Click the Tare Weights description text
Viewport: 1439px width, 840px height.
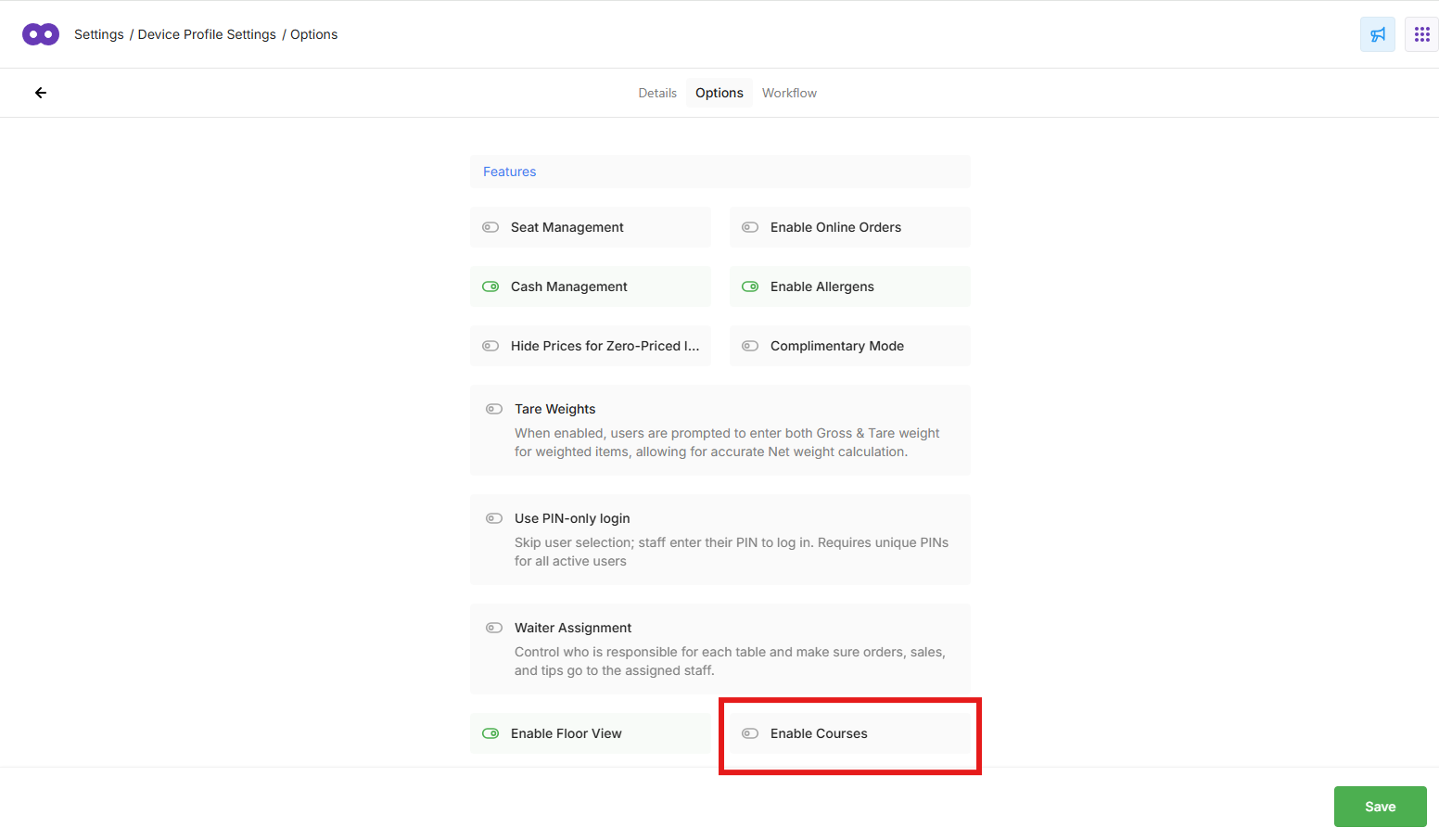(x=727, y=442)
